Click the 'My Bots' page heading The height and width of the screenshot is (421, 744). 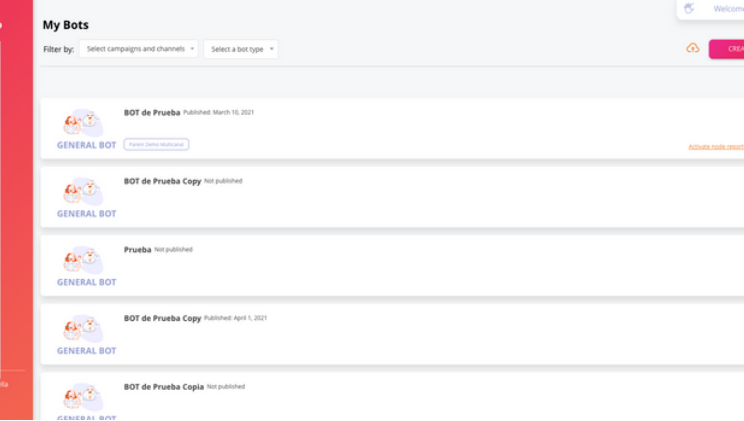[x=65, y=25]
